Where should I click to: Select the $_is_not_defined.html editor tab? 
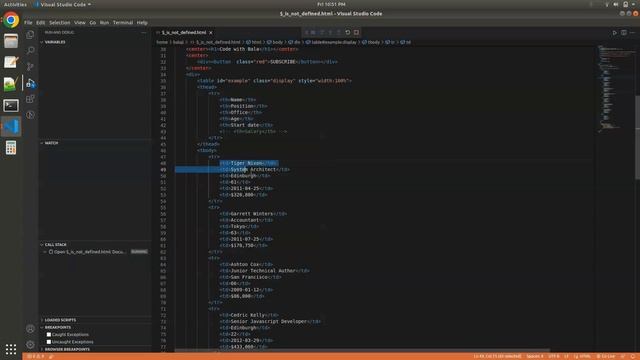click(x=184, y=33)
